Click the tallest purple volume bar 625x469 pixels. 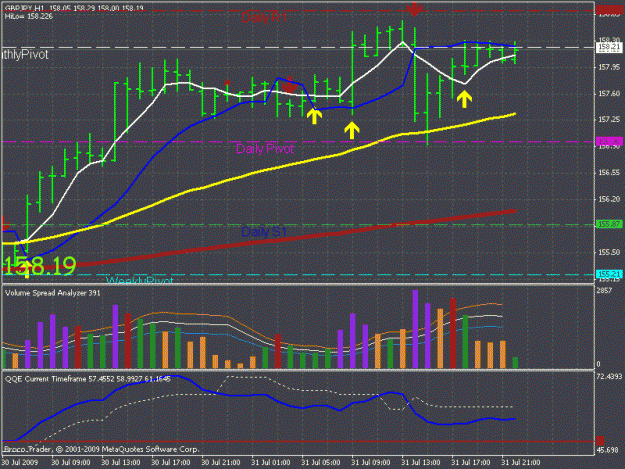coord(415,329)
